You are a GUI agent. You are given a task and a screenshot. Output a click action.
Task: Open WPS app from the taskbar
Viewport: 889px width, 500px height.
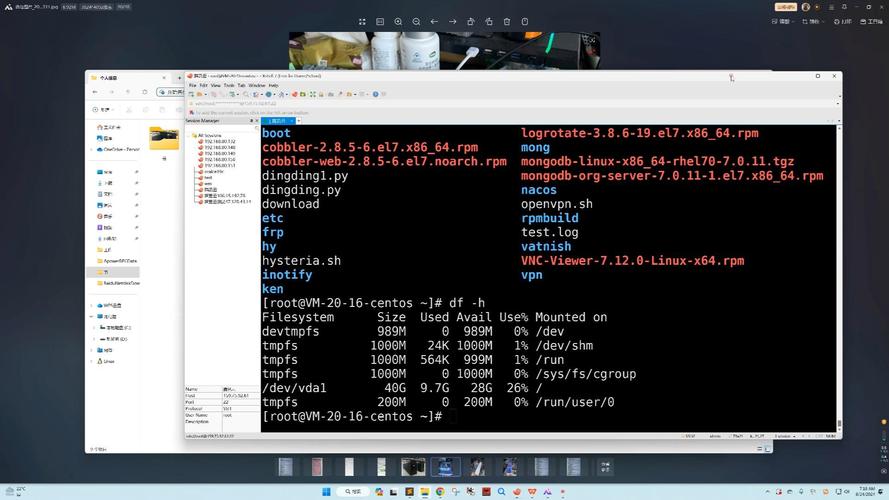(x=532, y=491)
